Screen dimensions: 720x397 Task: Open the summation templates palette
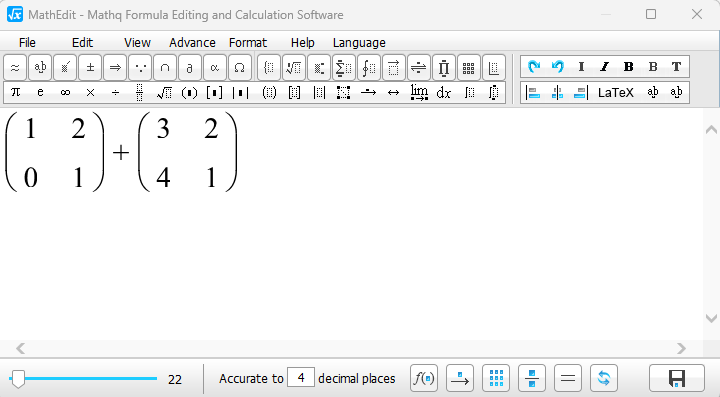click(343, 68)
